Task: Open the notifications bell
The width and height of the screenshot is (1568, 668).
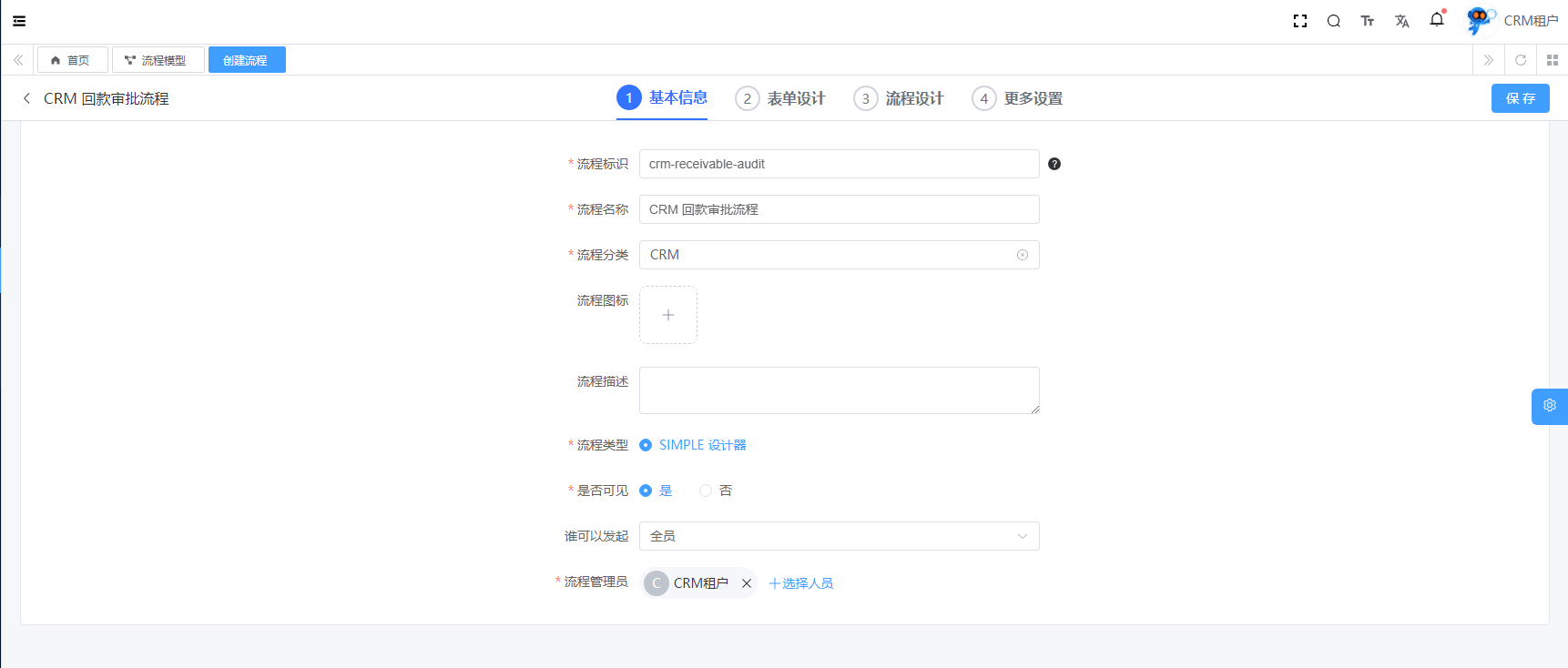Action: [x=1437, y=20]
